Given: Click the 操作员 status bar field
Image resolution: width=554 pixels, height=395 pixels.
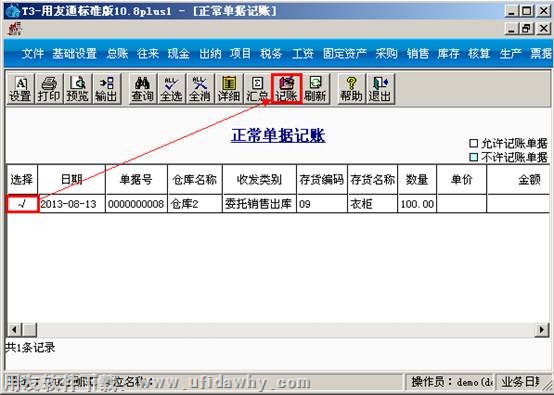Looking at the screenshot, I should 450,382.
